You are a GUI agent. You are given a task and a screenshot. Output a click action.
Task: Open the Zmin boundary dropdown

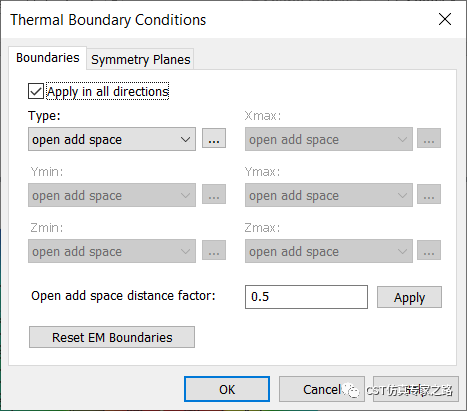112,251
